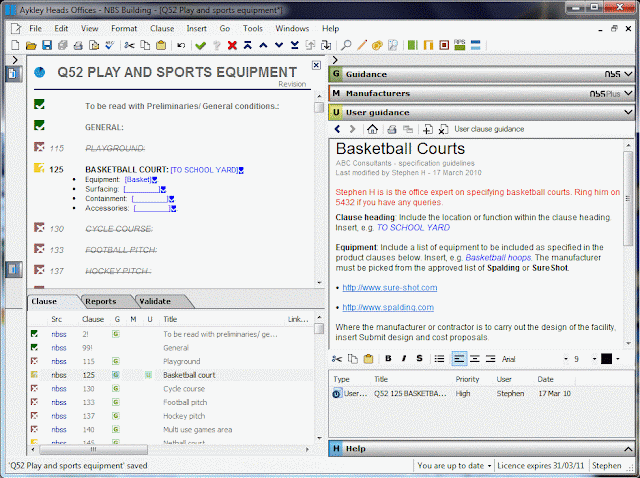Image resolution: width=640 pixels, height=478 pixels.
Task: Open the TO SCHOOL YARD value dropdown
Action: (x=242, y=170)
